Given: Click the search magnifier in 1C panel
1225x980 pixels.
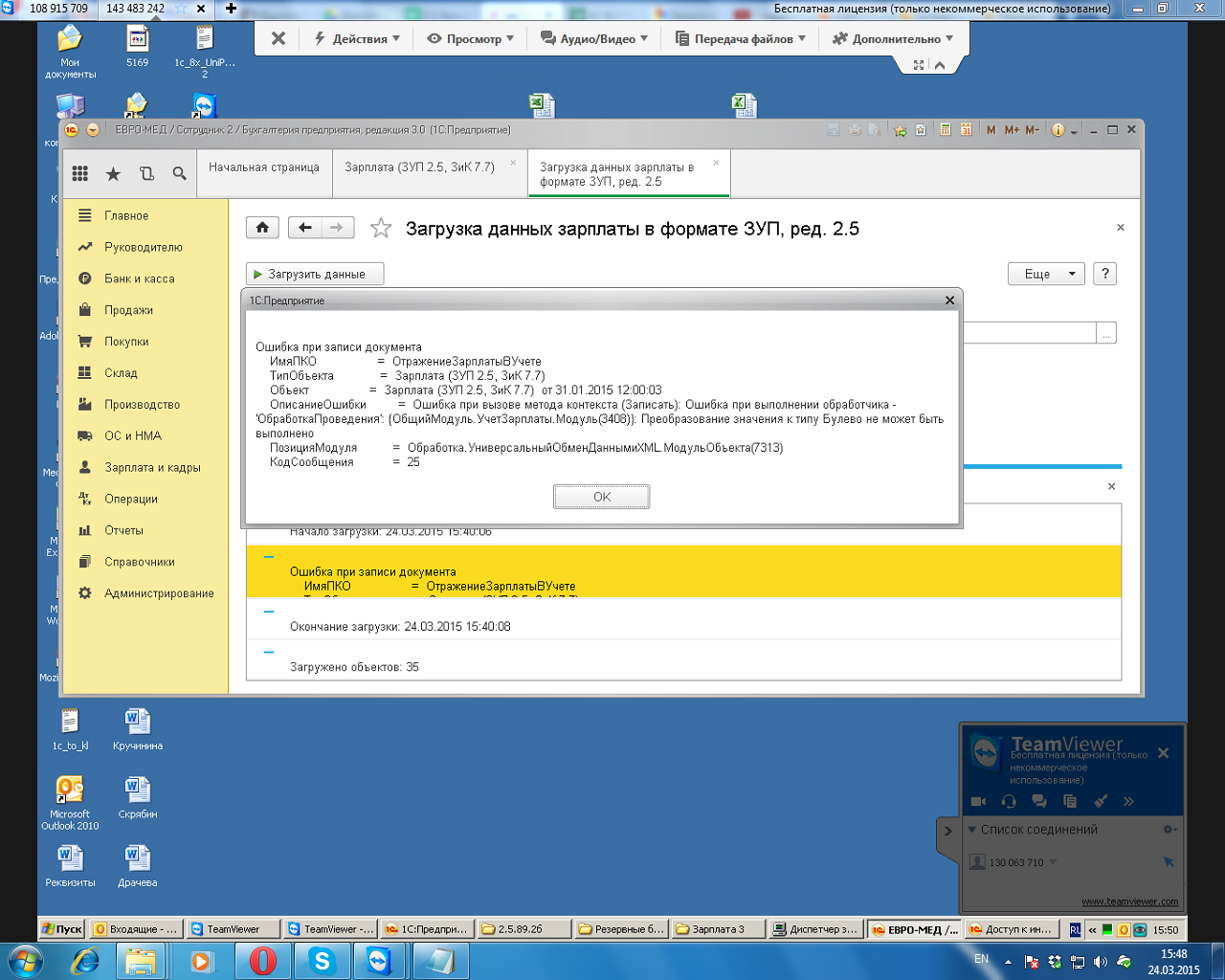Looking at the screenshot, I should pyautogui.click(x=179, y=173).
